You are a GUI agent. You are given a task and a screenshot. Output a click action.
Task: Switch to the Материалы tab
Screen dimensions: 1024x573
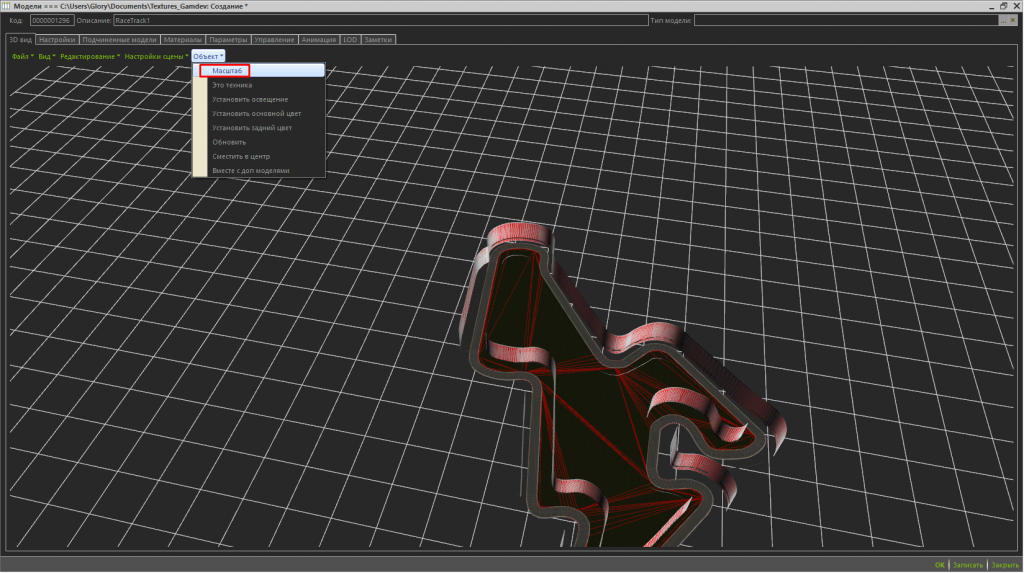(183, 40)
